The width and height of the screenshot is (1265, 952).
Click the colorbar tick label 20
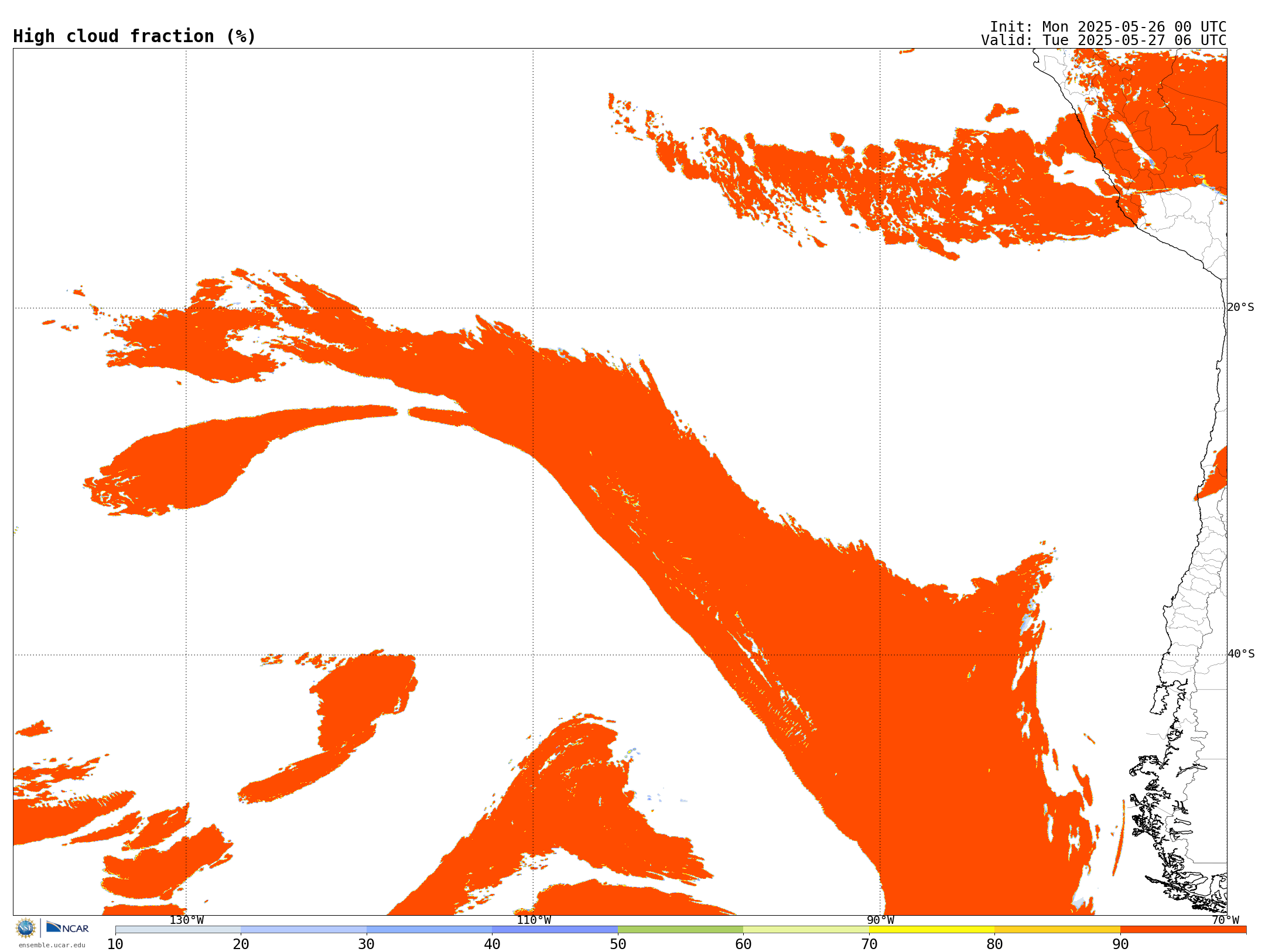[241, 944]
